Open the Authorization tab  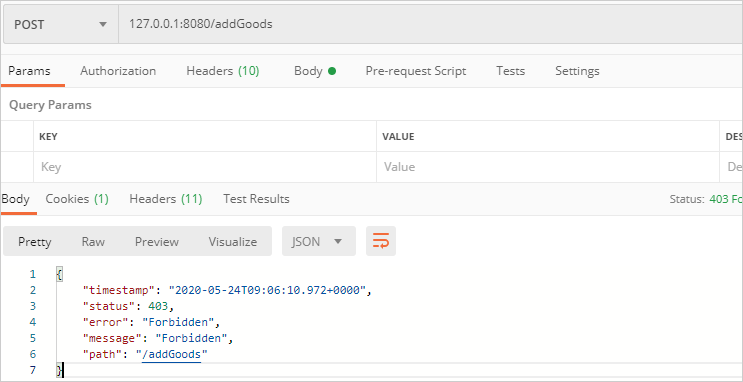point(118,71)
